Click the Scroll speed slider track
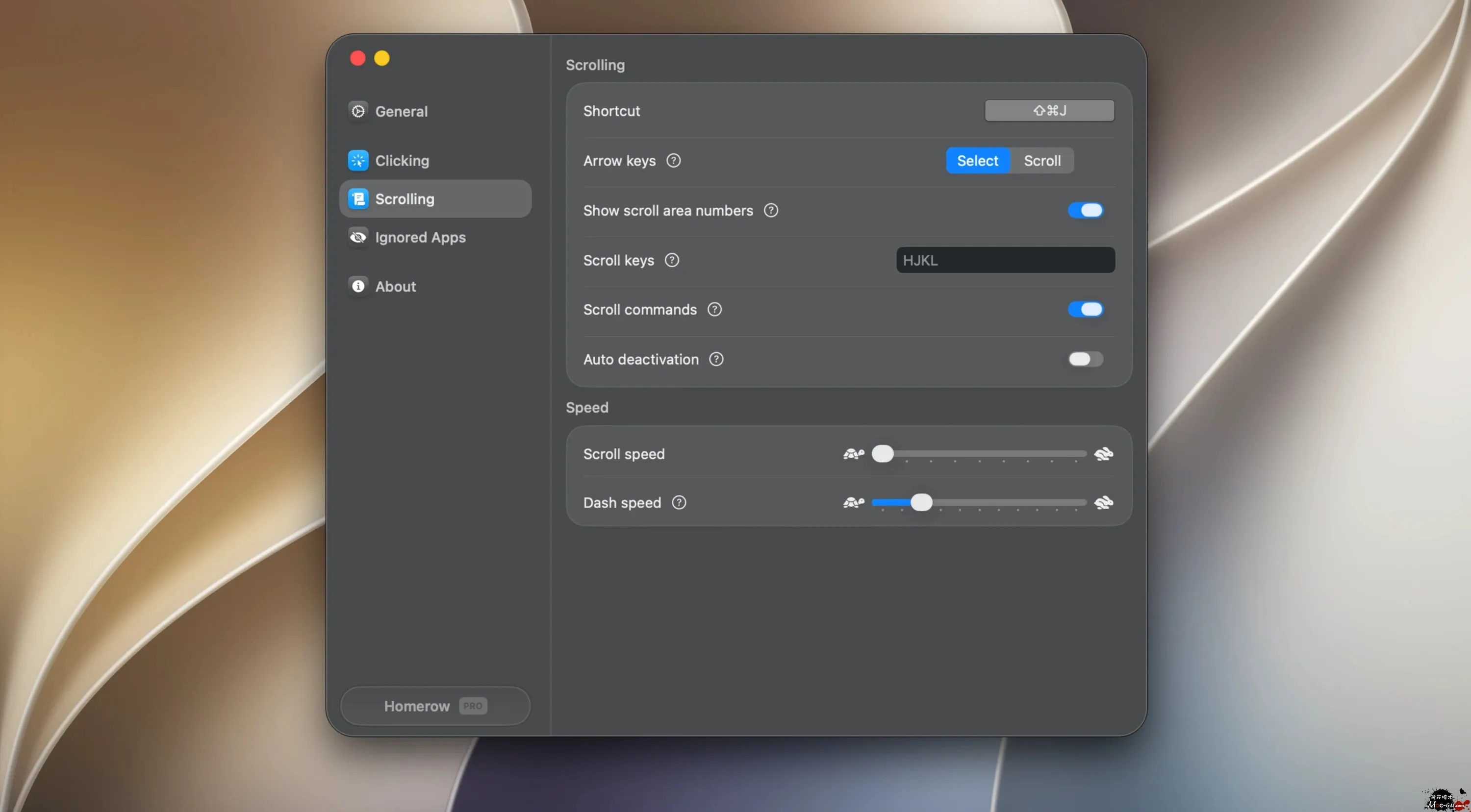This screenshot has height=812, width=1471. 979,454
